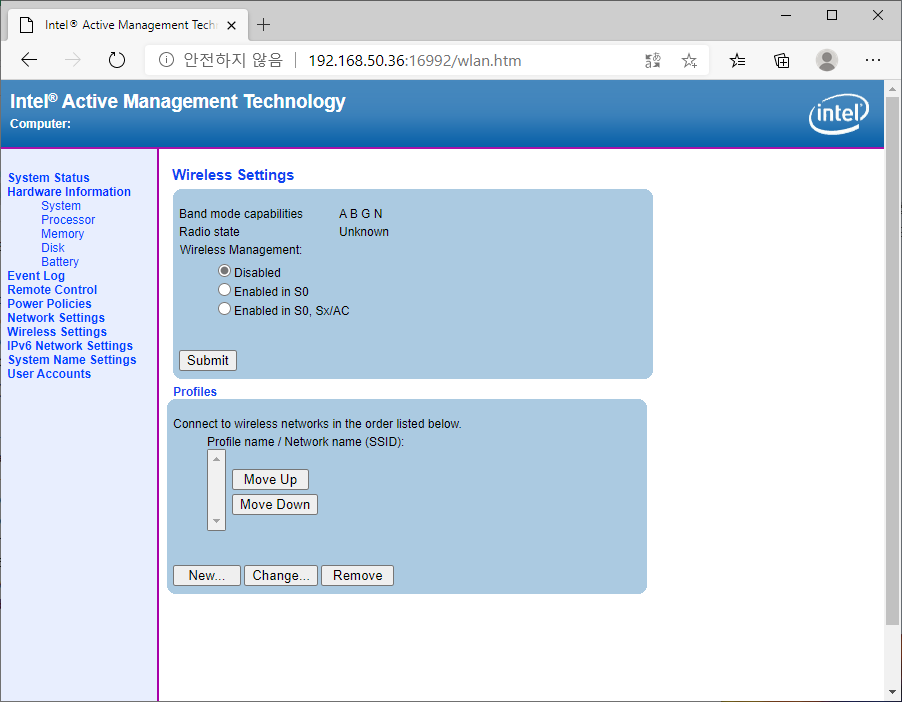Viewport: 902px width, 702px height.
Task: Open IPv6 Network Settings page
Action: [x=70, y=346]
